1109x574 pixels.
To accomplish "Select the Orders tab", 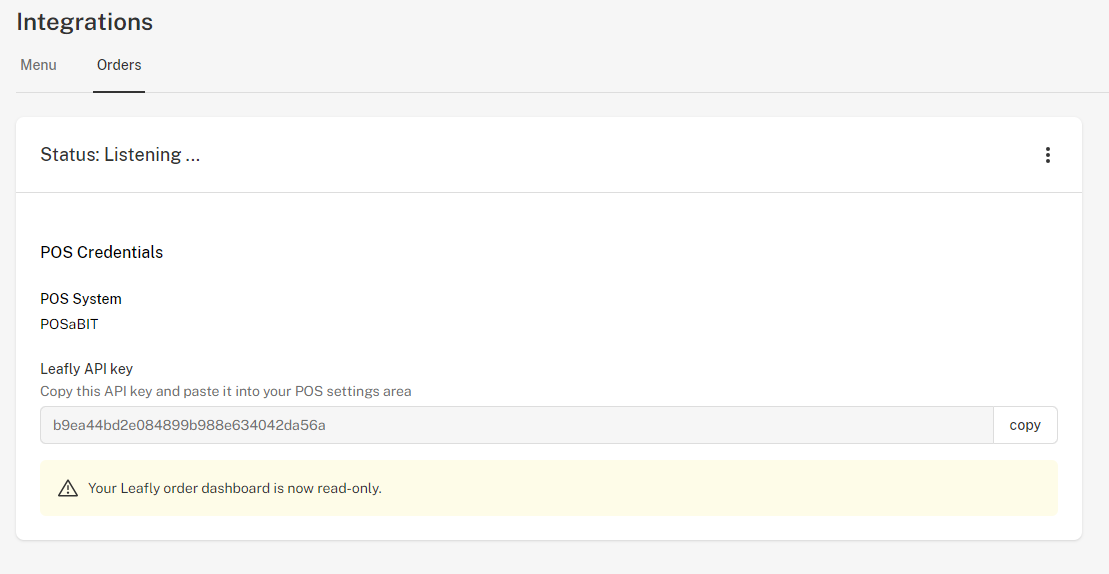I will (119, 65).
